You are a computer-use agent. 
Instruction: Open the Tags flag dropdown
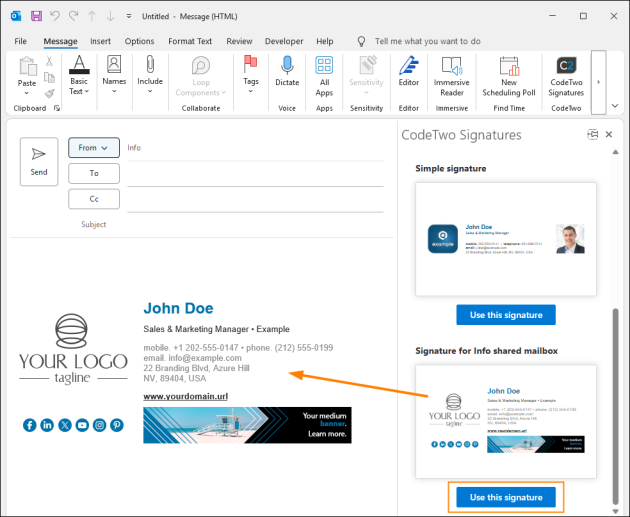pos(251,75)
